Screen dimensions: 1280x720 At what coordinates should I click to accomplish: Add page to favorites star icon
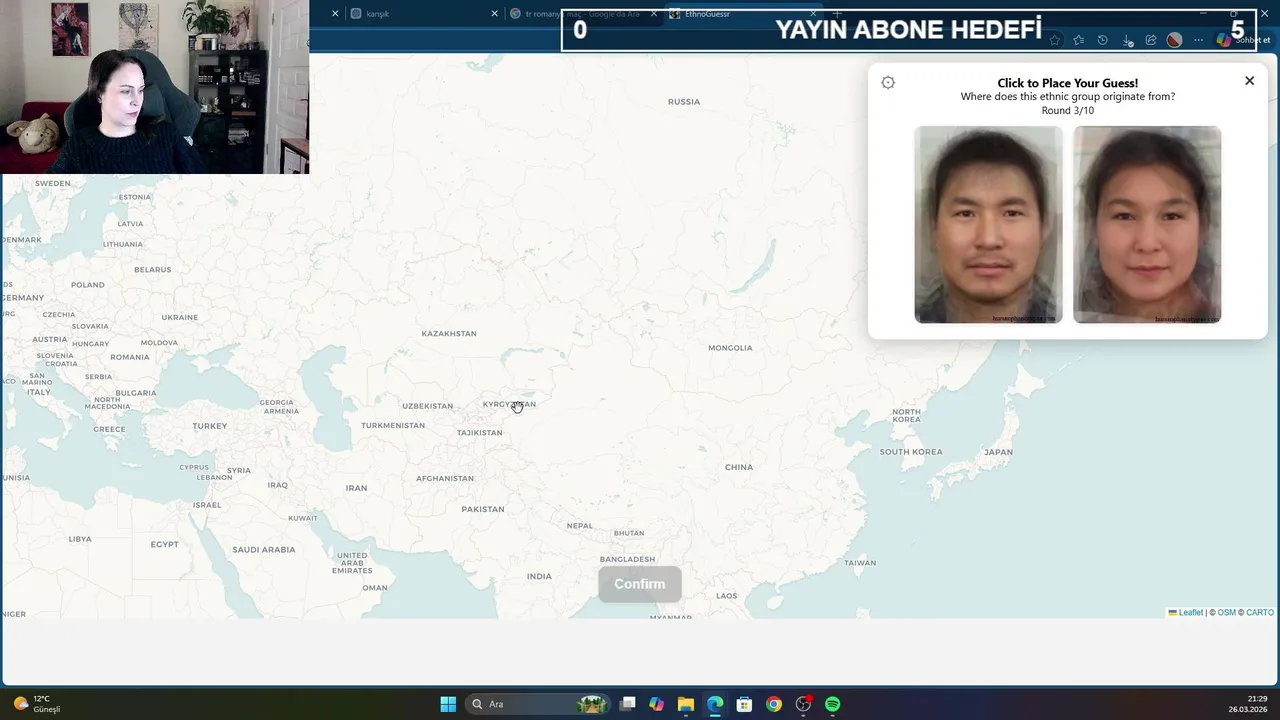[x=1054, y=40]
